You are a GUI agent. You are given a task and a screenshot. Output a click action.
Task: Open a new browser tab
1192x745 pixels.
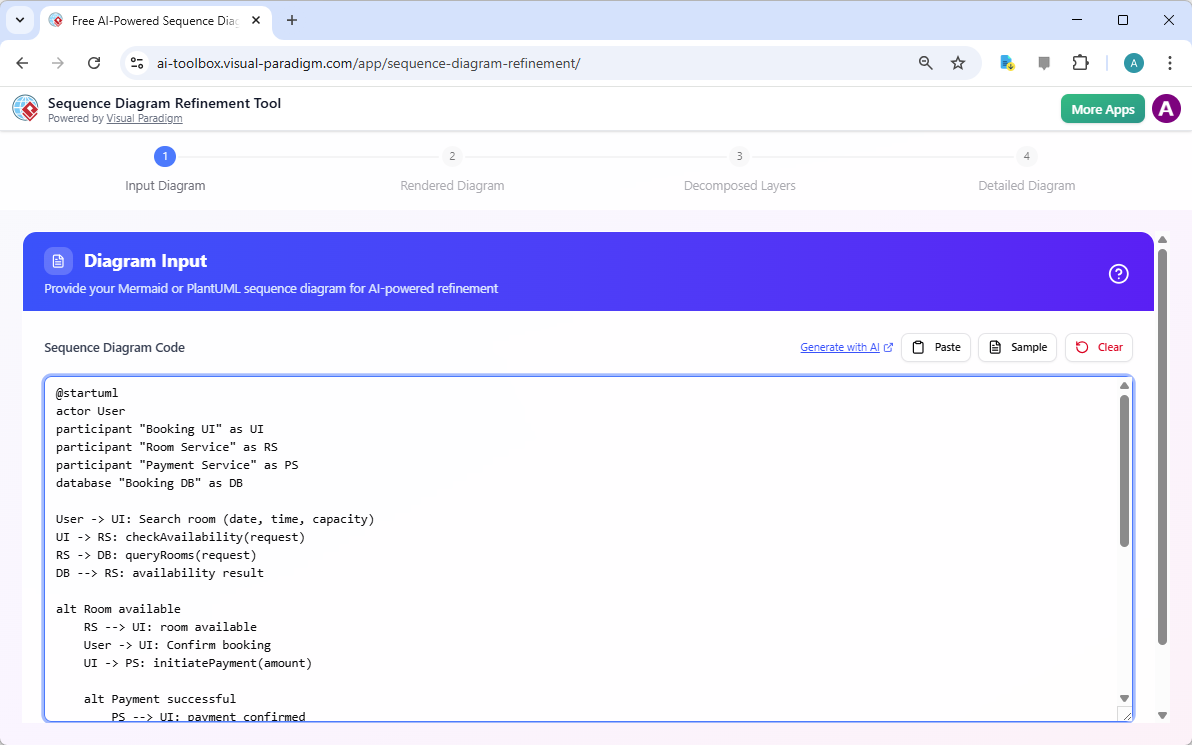tap(291, 20)
